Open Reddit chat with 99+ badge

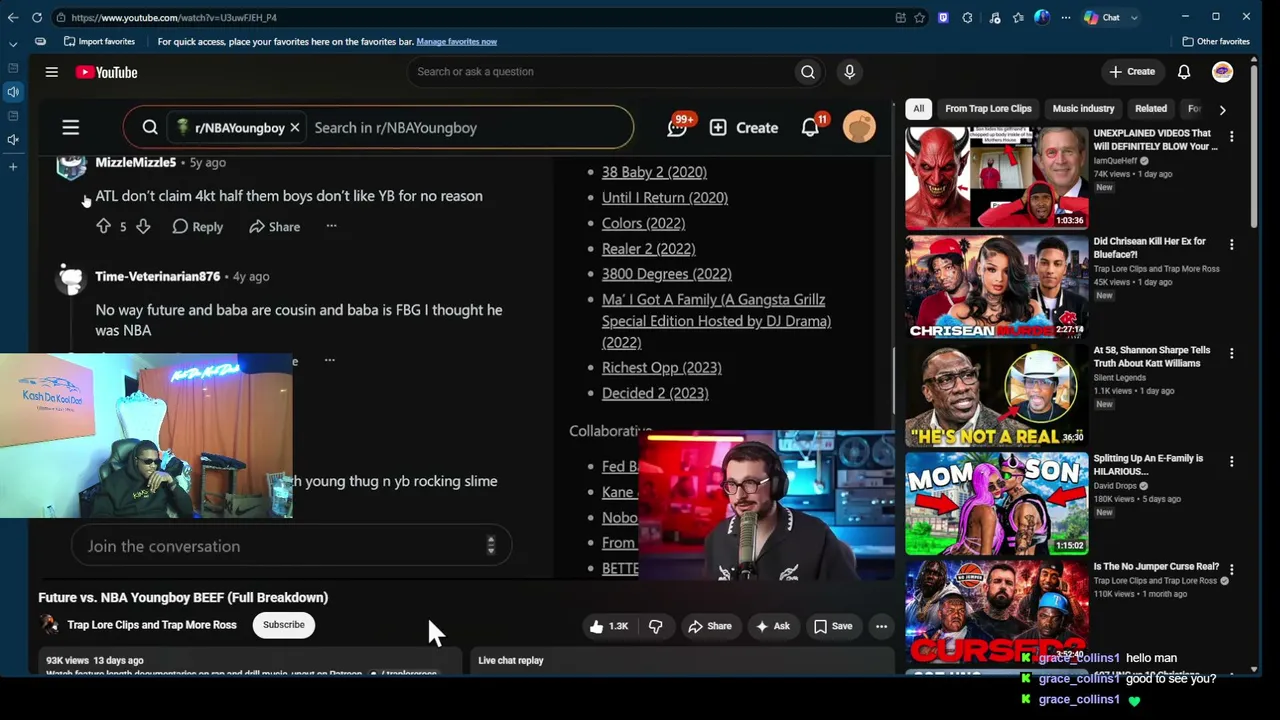pyautogui.click(x=679, y=127)
